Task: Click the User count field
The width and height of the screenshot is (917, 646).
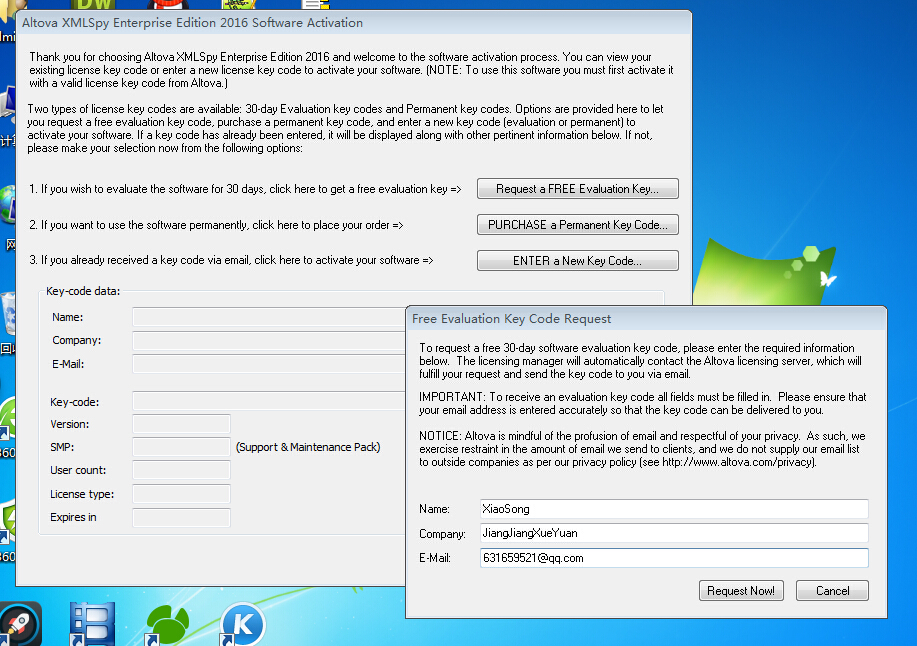Action: (181, 470)
